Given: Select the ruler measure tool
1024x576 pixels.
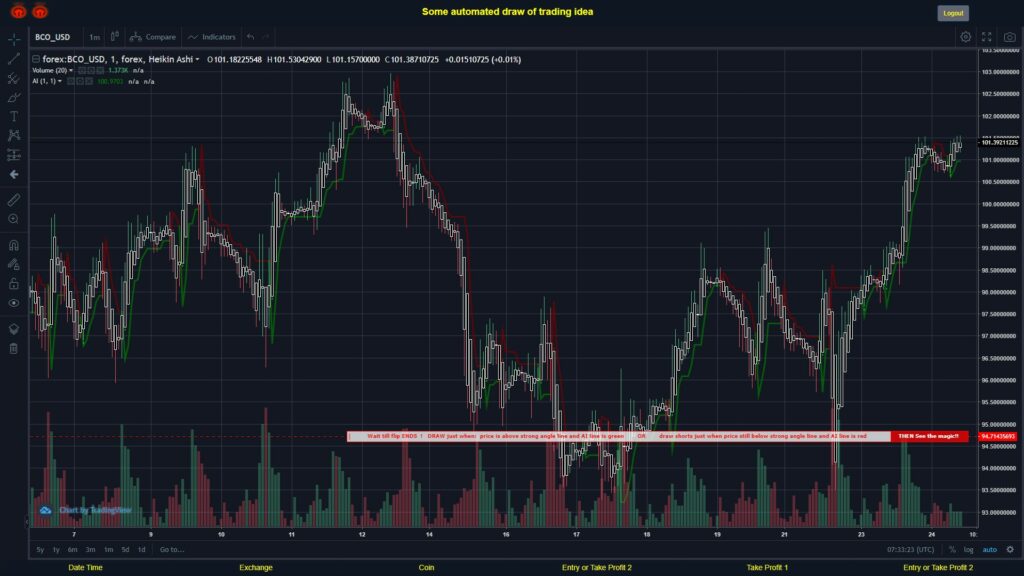Looking at the screenshot, I should tap(14, 200).
